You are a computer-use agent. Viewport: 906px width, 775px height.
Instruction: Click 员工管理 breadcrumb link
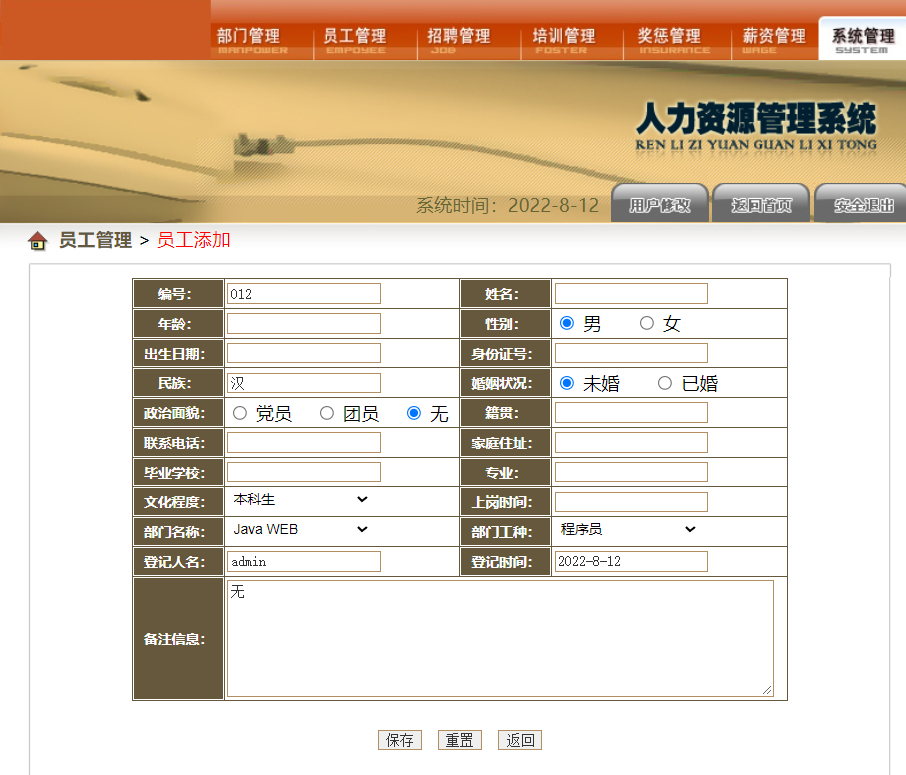[95, 240]
